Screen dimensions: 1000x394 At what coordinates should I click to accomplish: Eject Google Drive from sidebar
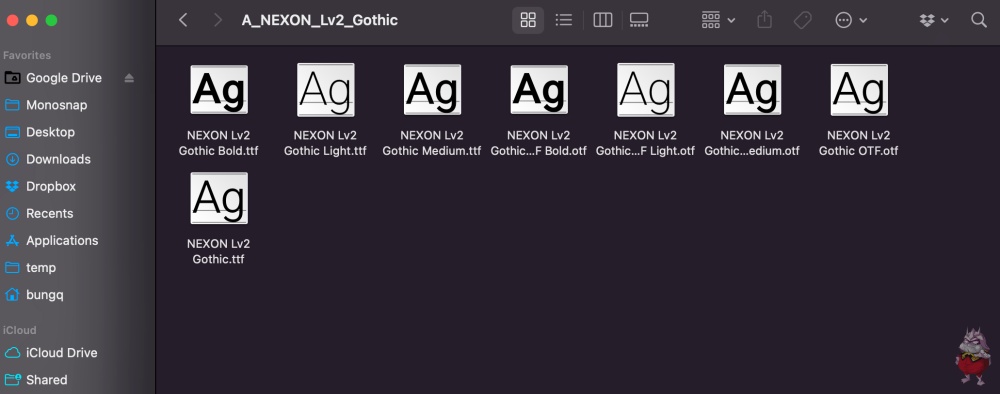[x=129, y=78]
